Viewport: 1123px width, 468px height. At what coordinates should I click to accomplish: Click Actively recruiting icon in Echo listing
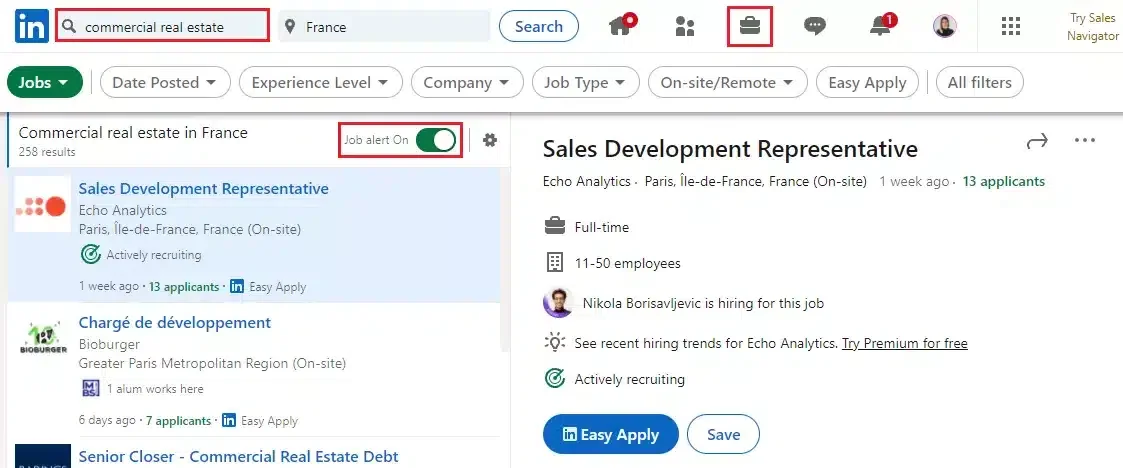pos(90,254)
